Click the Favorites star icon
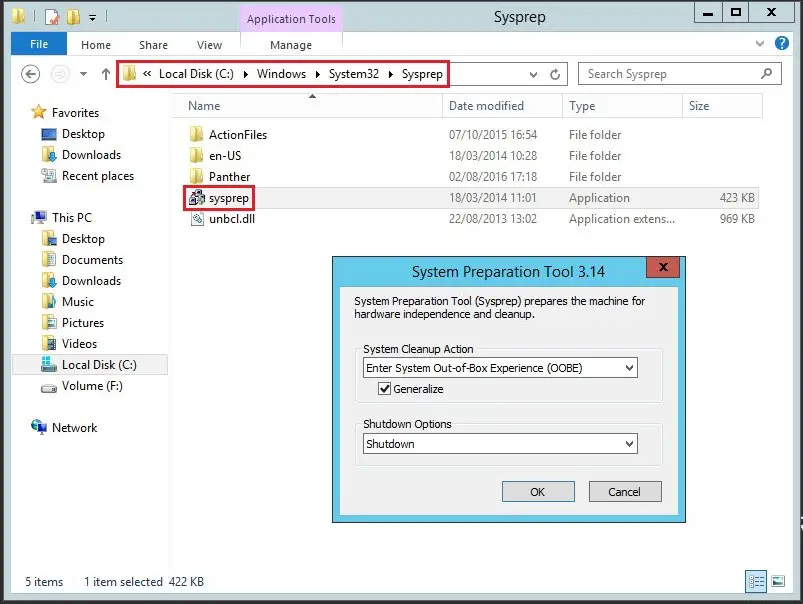 pos(39,112)
